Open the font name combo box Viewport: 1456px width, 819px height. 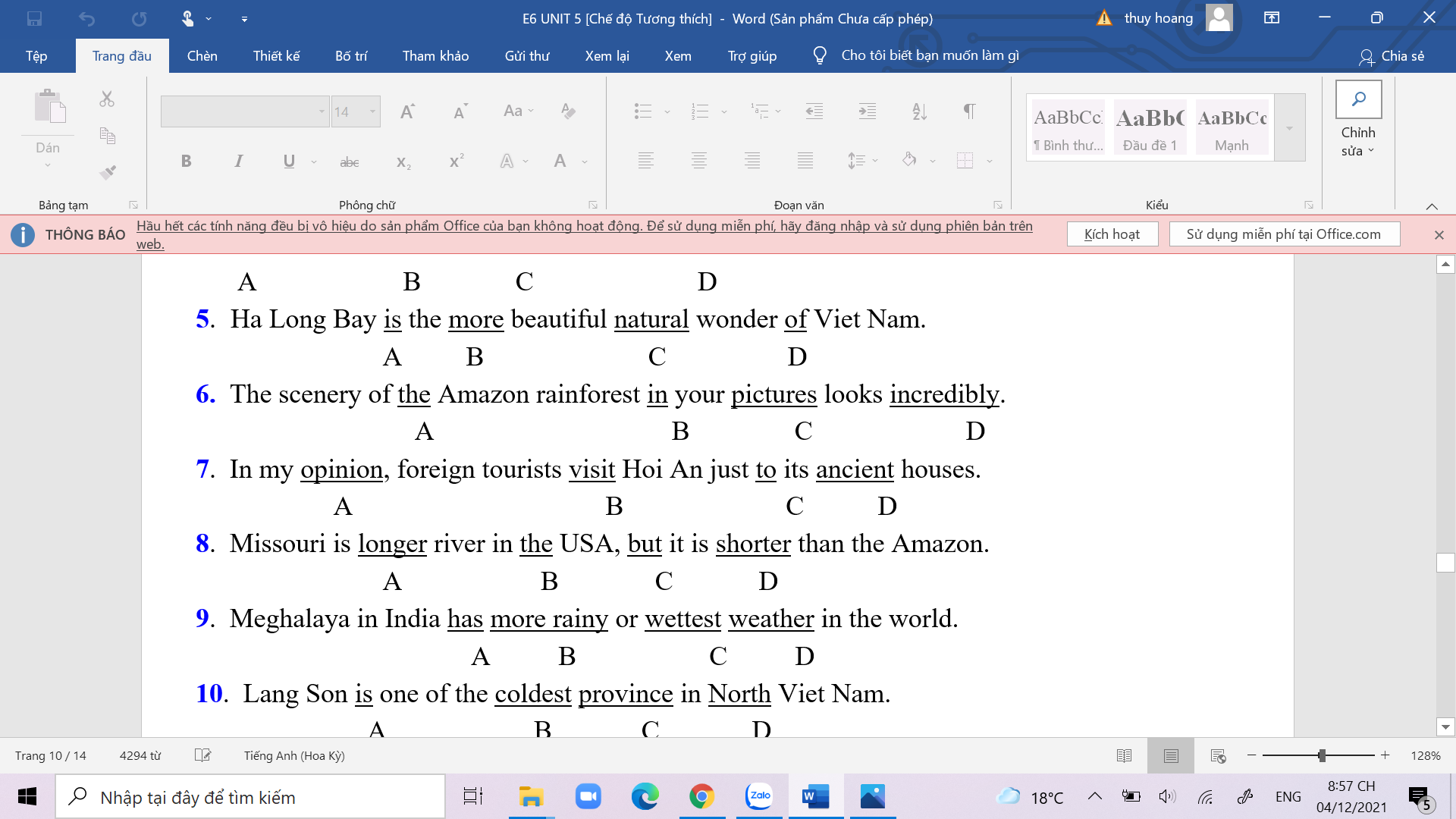(245, 111)
